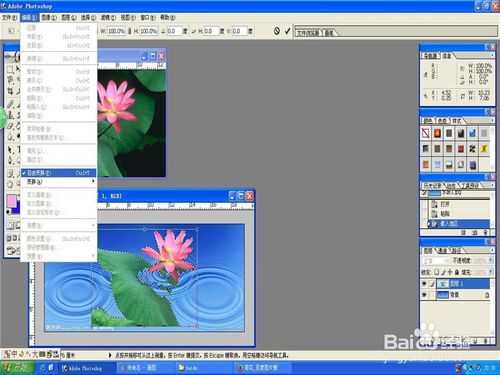This screenshot has width=500, height=375.
Task: Open the 文件 menu
Action: coord(9,17)
